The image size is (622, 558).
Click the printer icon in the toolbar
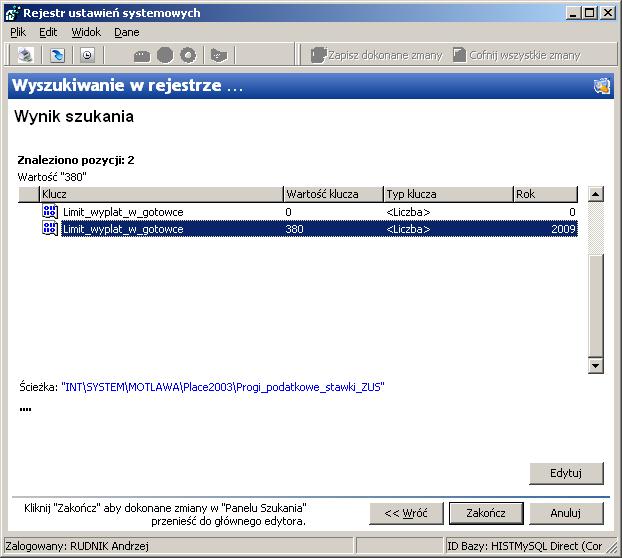point(26,55)
